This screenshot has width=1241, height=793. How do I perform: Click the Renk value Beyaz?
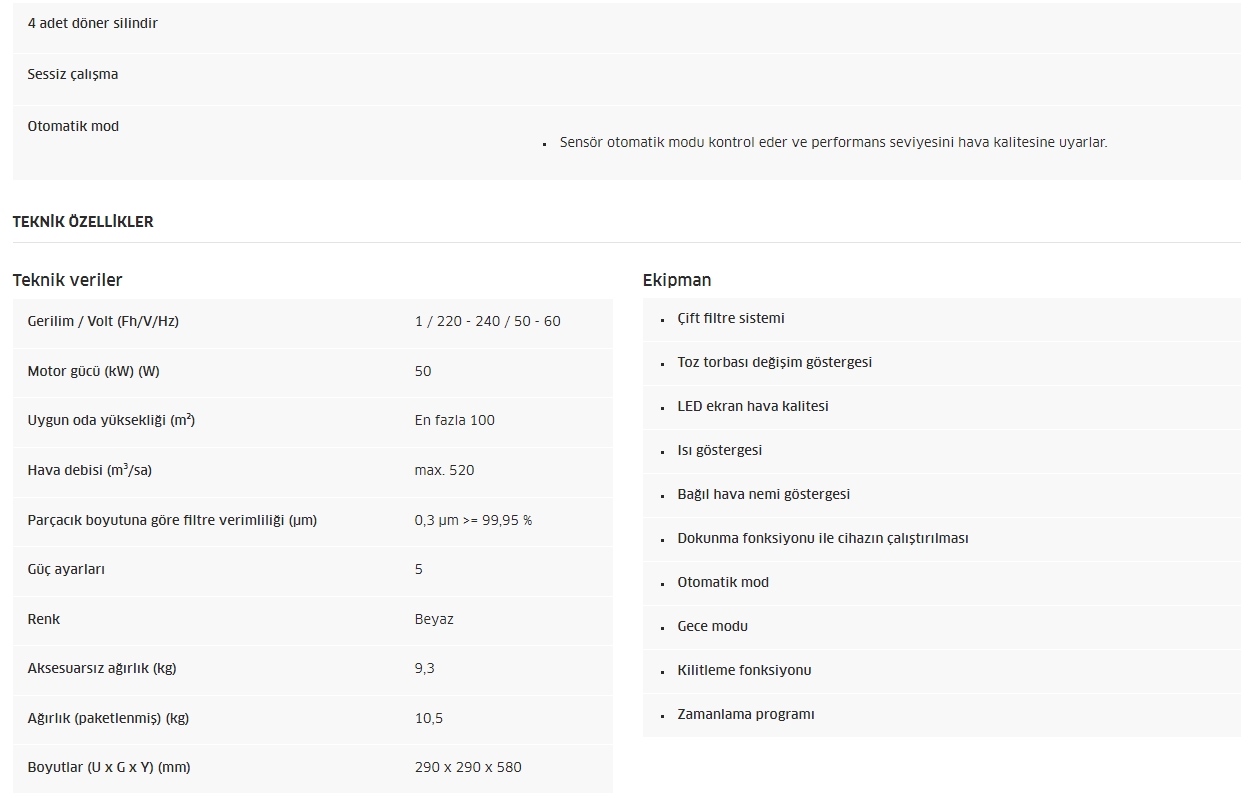point(434,619)
